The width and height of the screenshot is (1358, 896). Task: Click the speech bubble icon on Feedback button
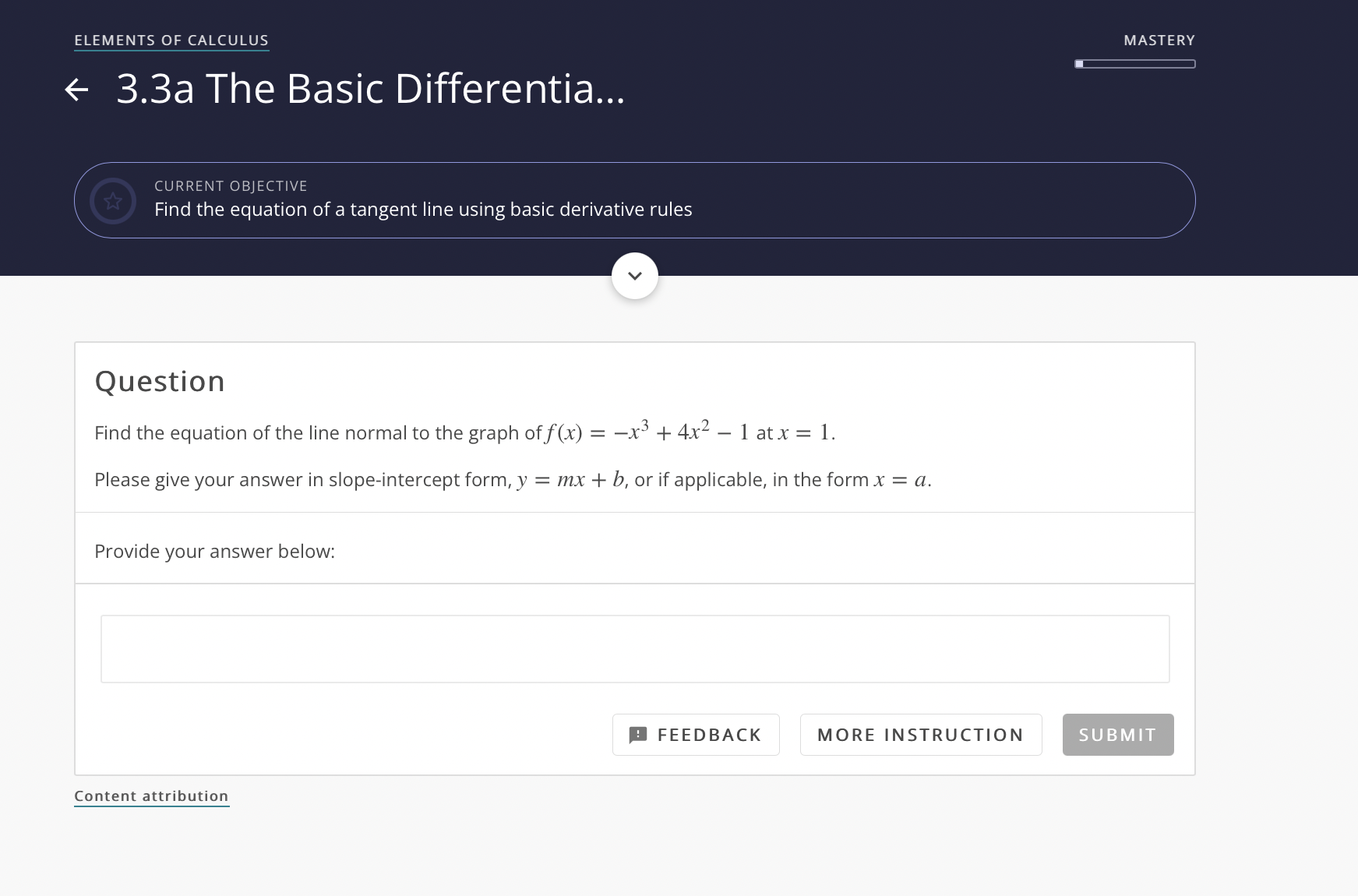pos(637,734)
